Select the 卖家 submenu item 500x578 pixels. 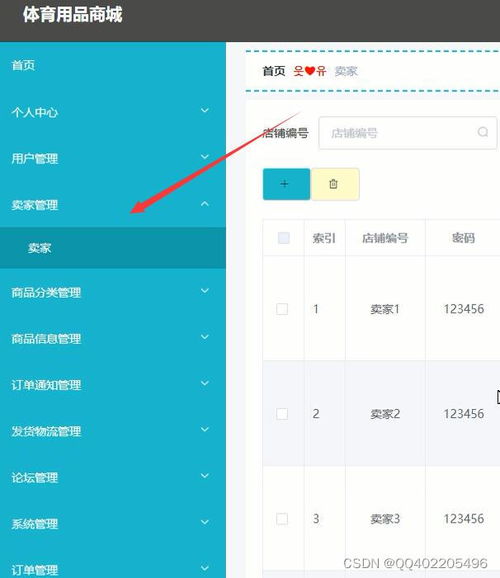pyautogui.click(x=113, y=248)
